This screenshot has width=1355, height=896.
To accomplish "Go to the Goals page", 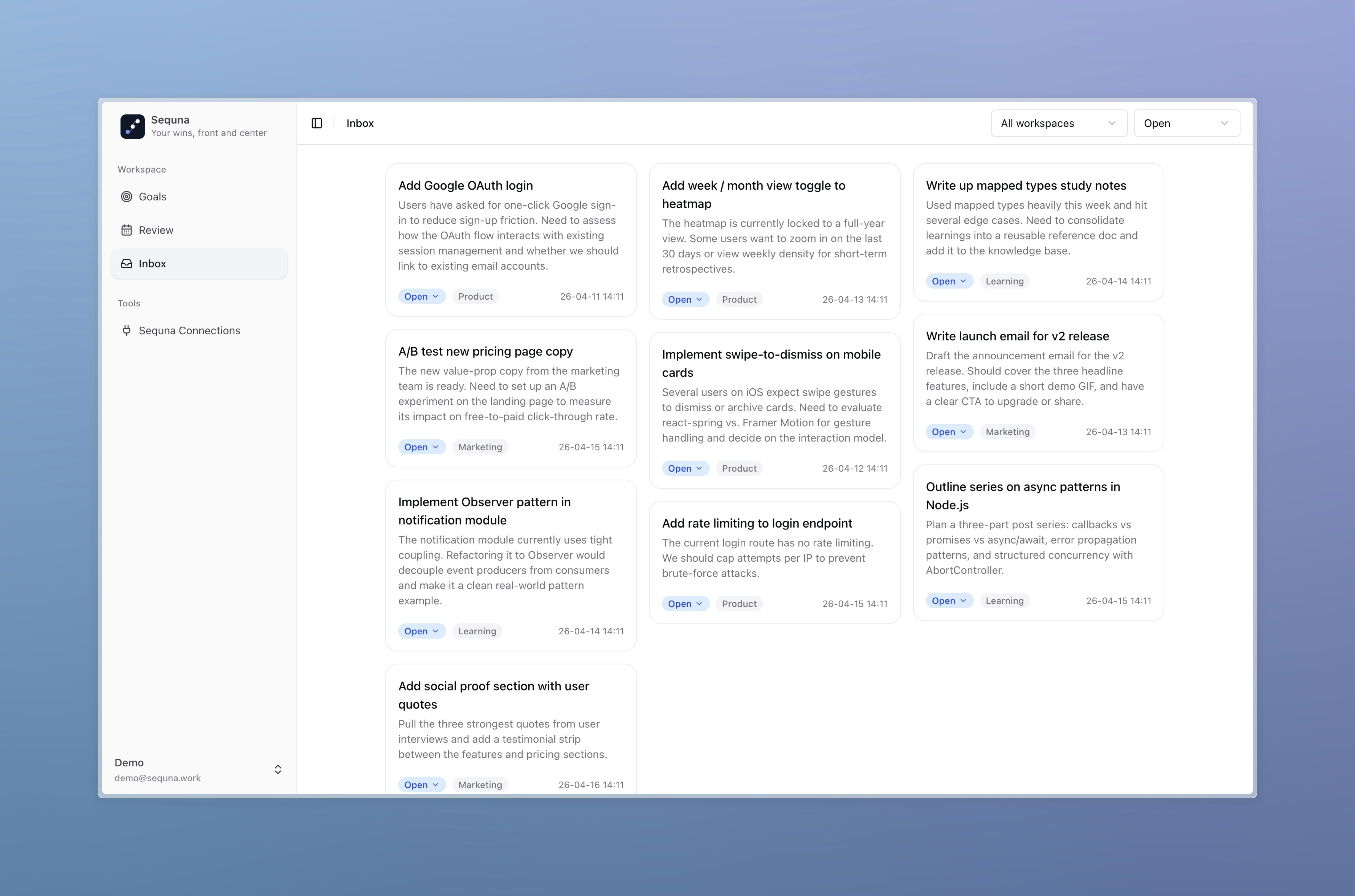I will point(153,196).
